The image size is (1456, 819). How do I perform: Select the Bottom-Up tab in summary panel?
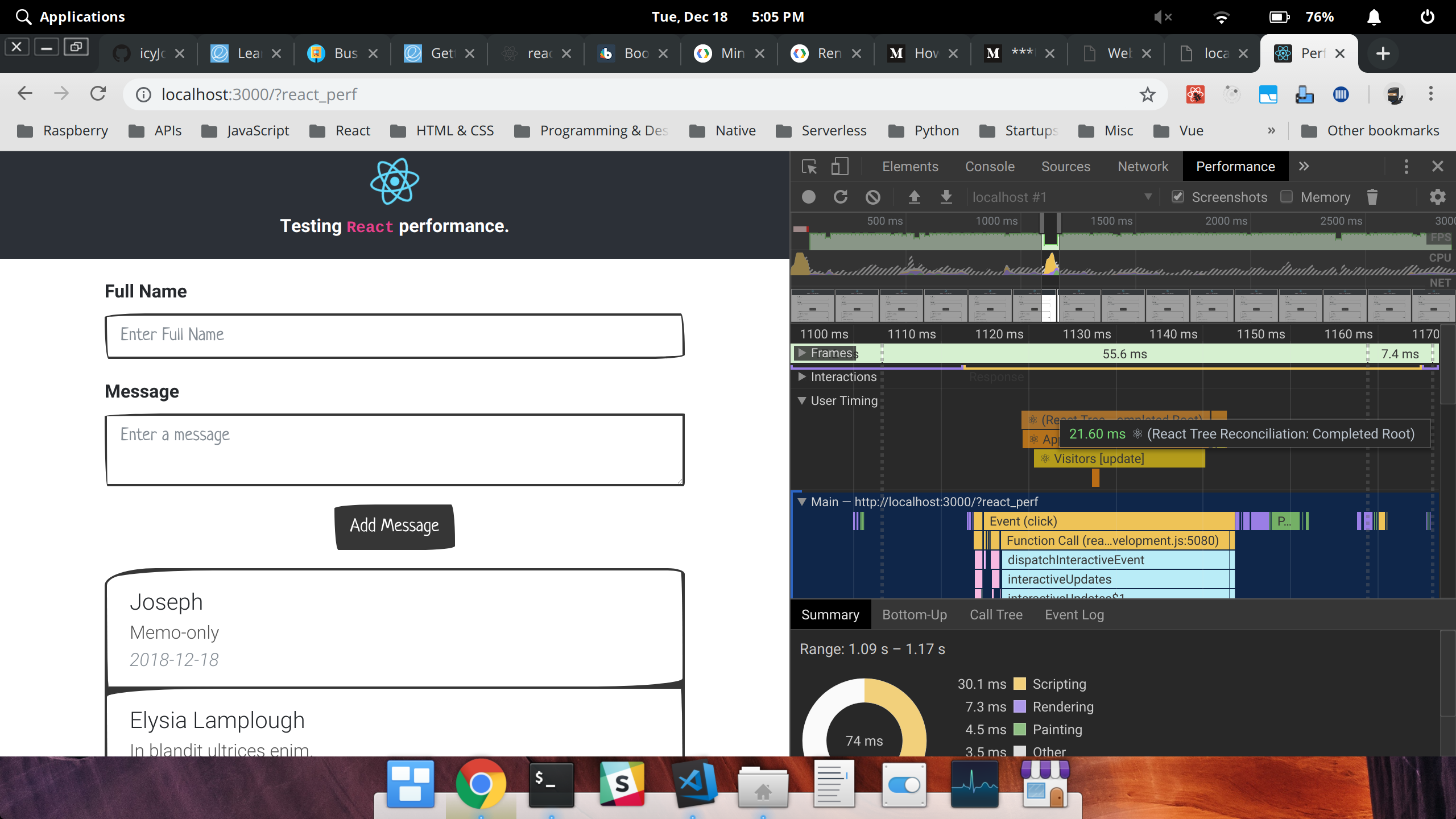[914, 614]
